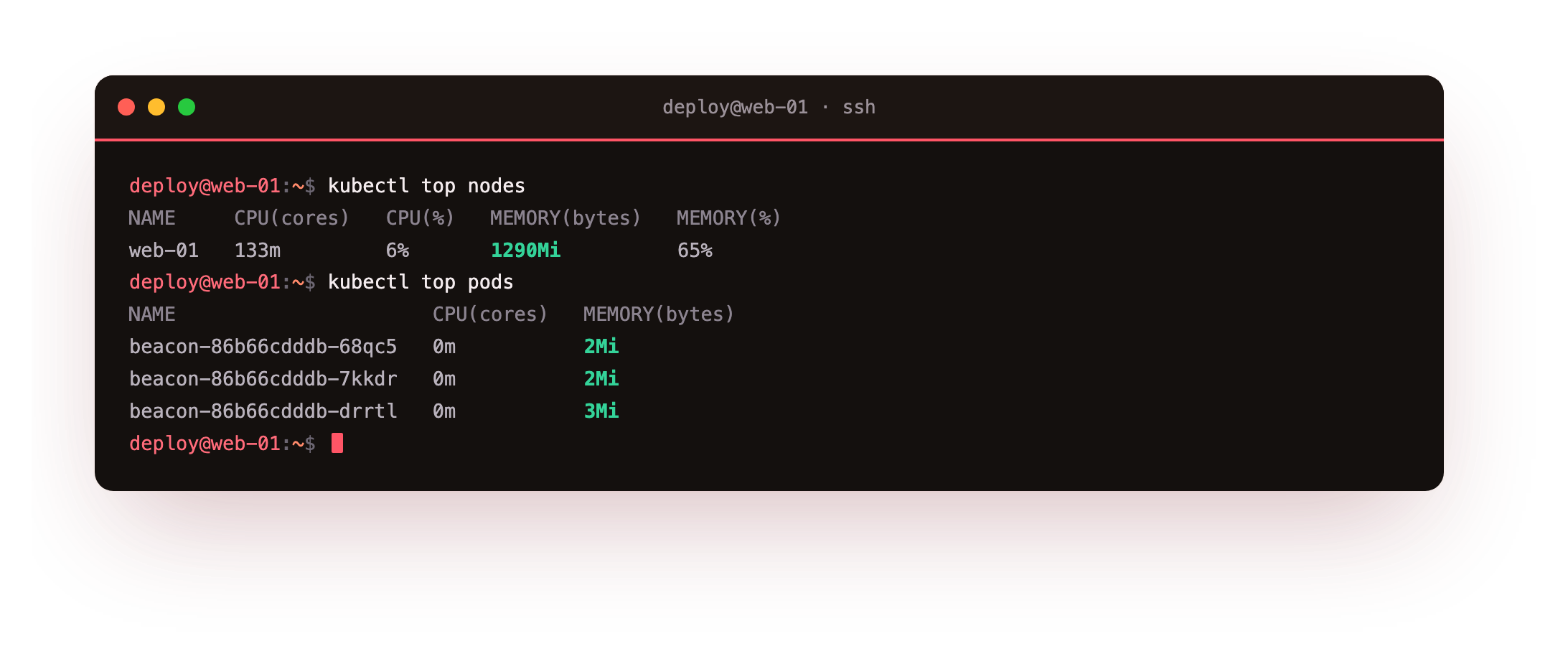The height and width of the screenshot is (664, 1568).
Task: Click the NAME header of the pods table
Action: click(x=152, y=314)
